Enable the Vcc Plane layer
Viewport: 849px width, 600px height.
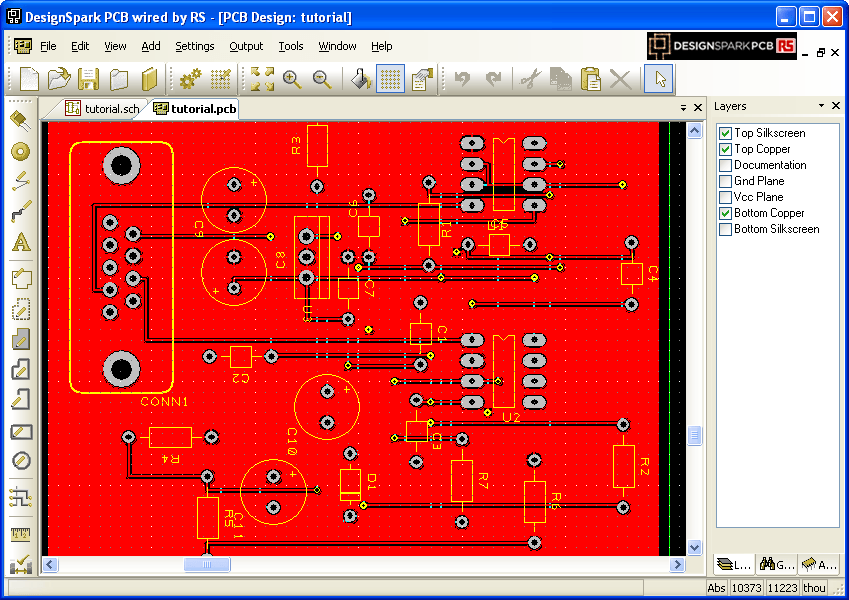click(725, 197)
